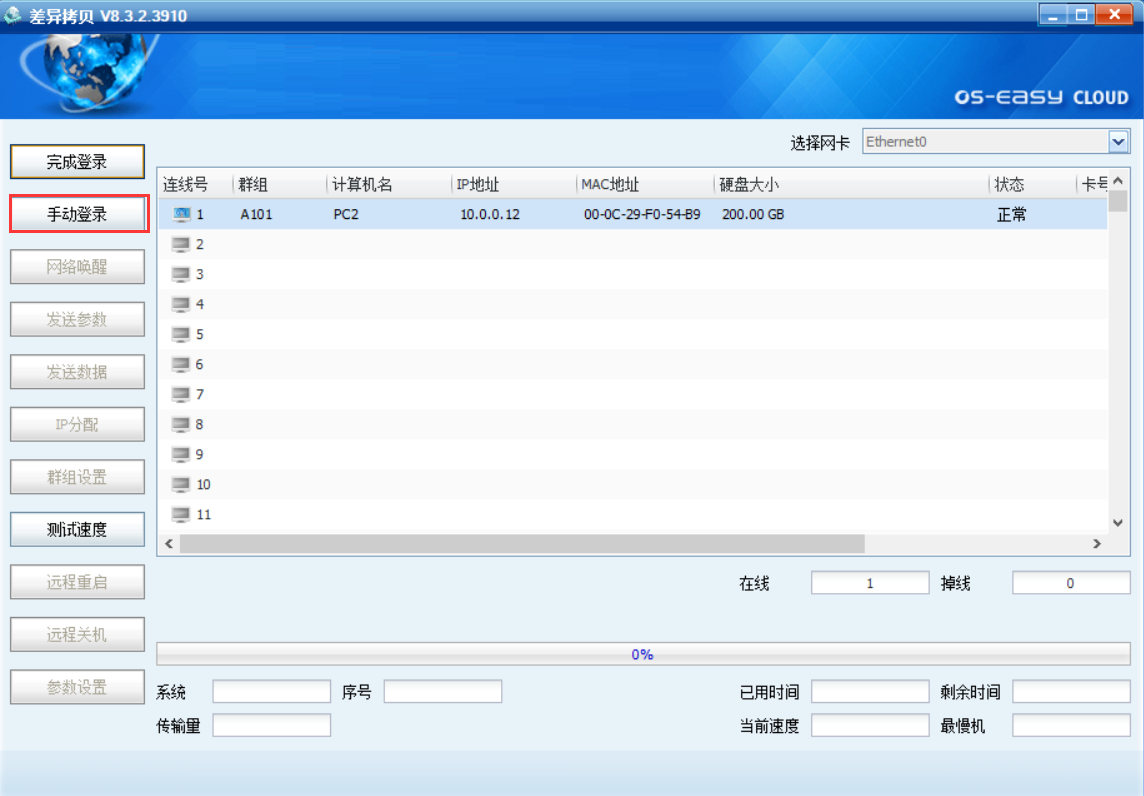
Task: Select the computer icon for line 8
Action: coord(181,424)
